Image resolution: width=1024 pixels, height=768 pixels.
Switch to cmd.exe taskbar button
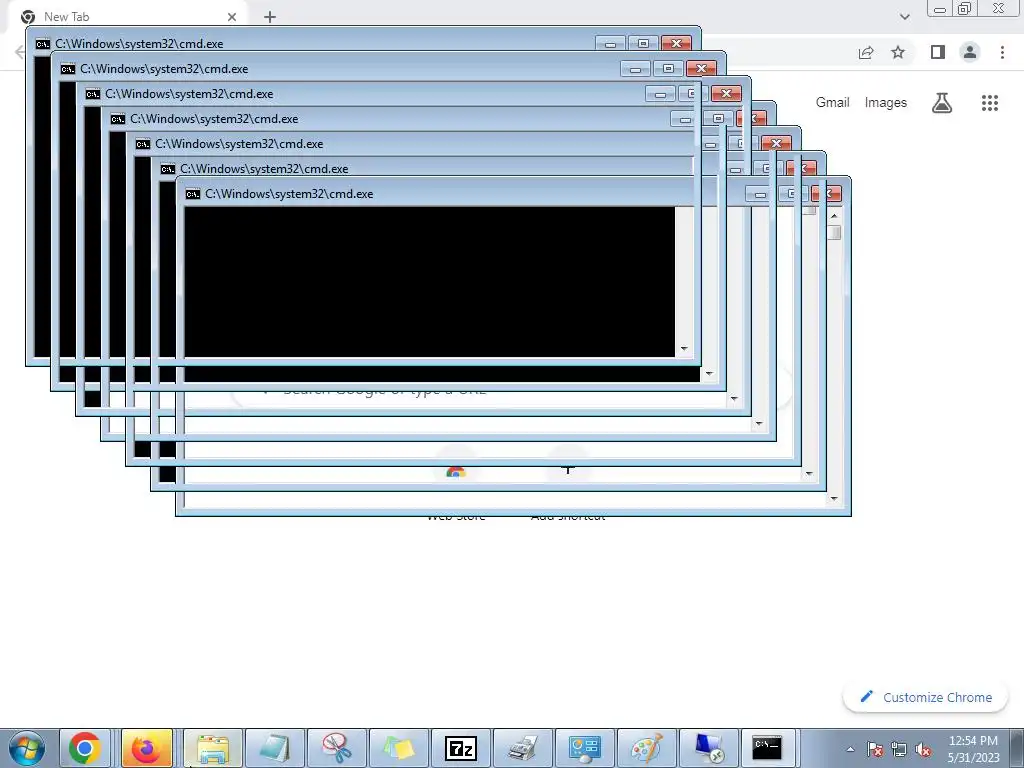coord(767,748)
